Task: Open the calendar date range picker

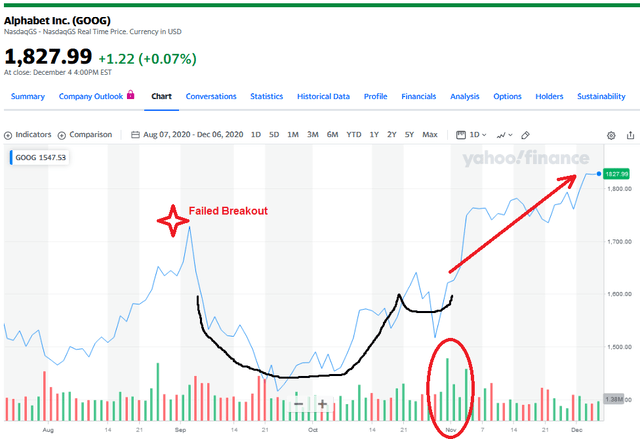Action: coord(135,134)
